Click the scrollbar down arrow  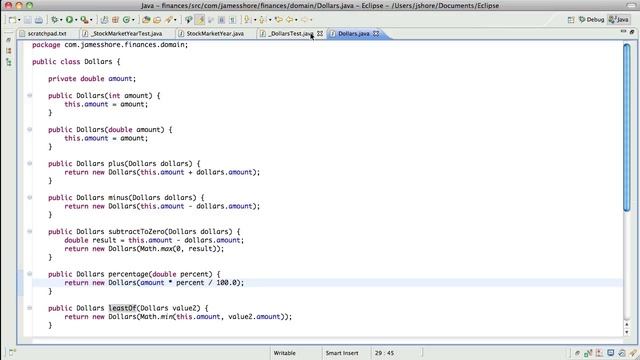pyautogui.click(x=627, y=332)
